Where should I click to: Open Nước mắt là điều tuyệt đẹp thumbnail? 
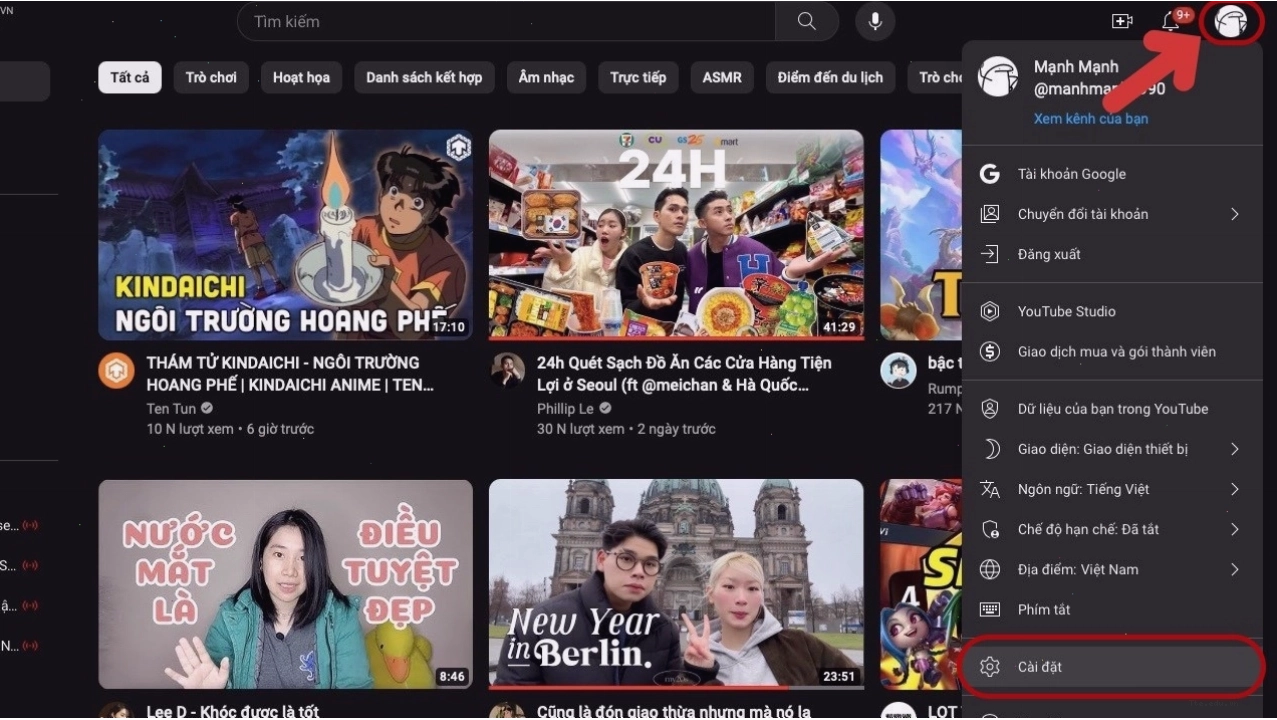tap(285, 585)
